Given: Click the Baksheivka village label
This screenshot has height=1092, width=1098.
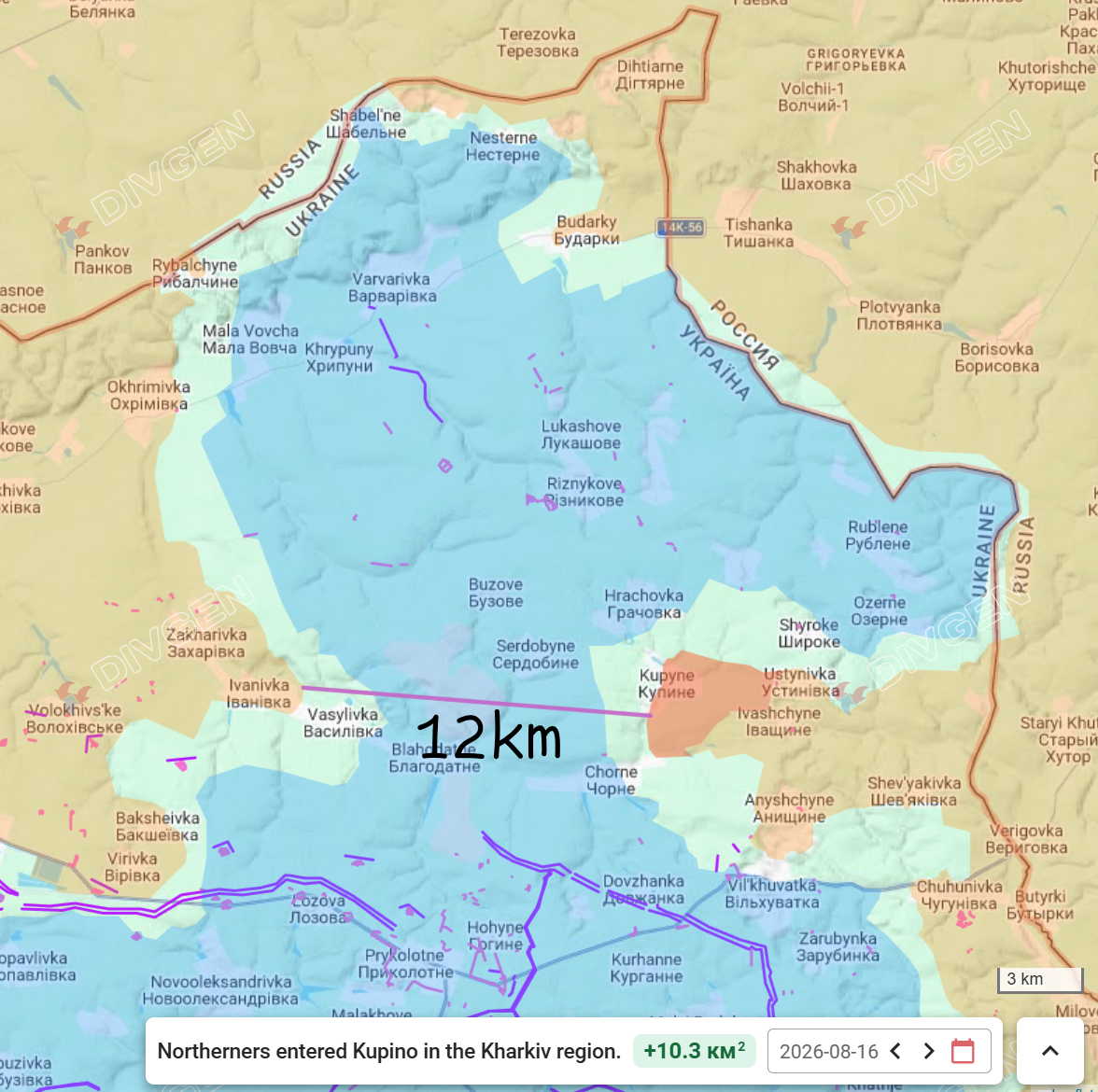Looking at the screenshot, I should tap(157, 827).
